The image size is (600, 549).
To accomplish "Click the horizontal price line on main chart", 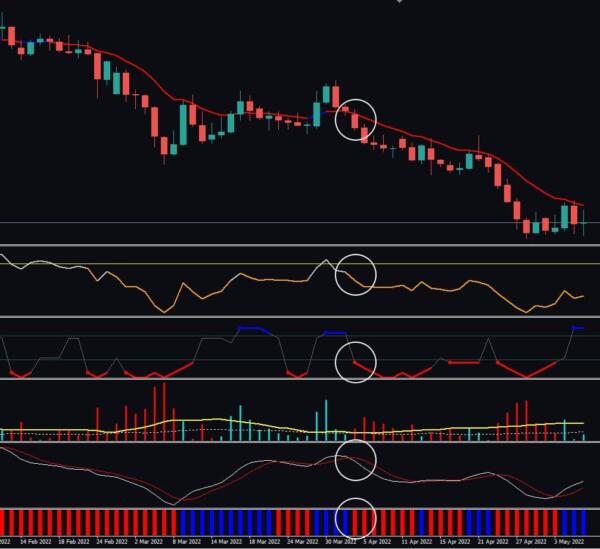I will point(300,222).
